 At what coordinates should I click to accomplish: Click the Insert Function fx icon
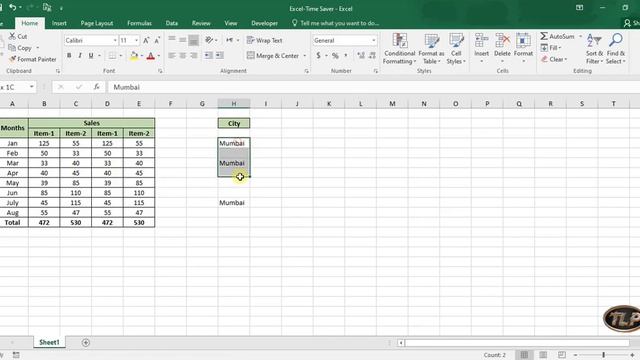point(97,87)
